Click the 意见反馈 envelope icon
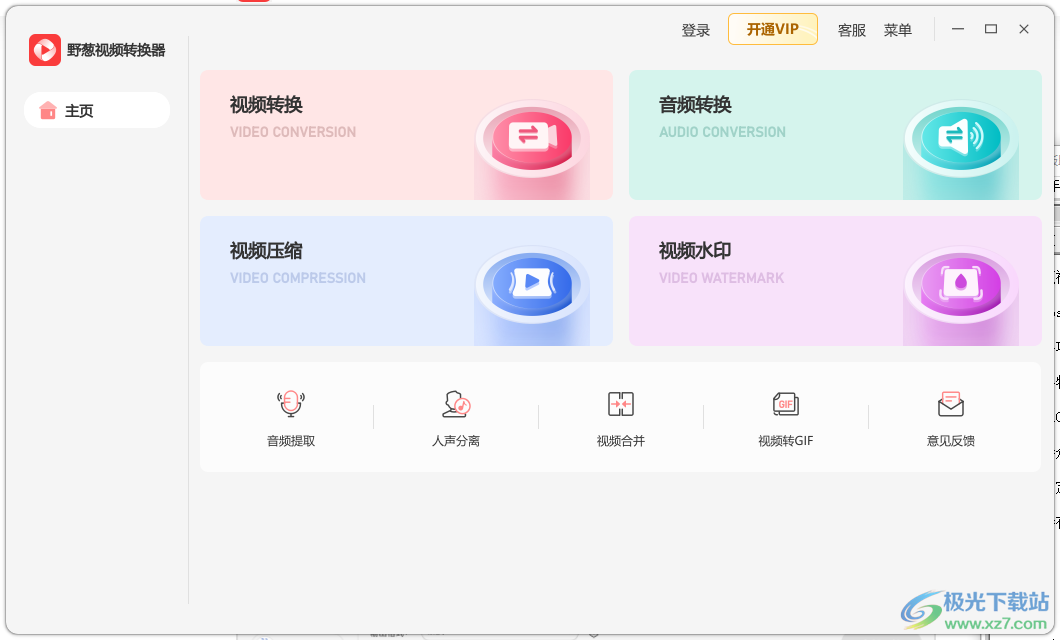Screen dimensions: 1060x640 [x=950, y=403]
